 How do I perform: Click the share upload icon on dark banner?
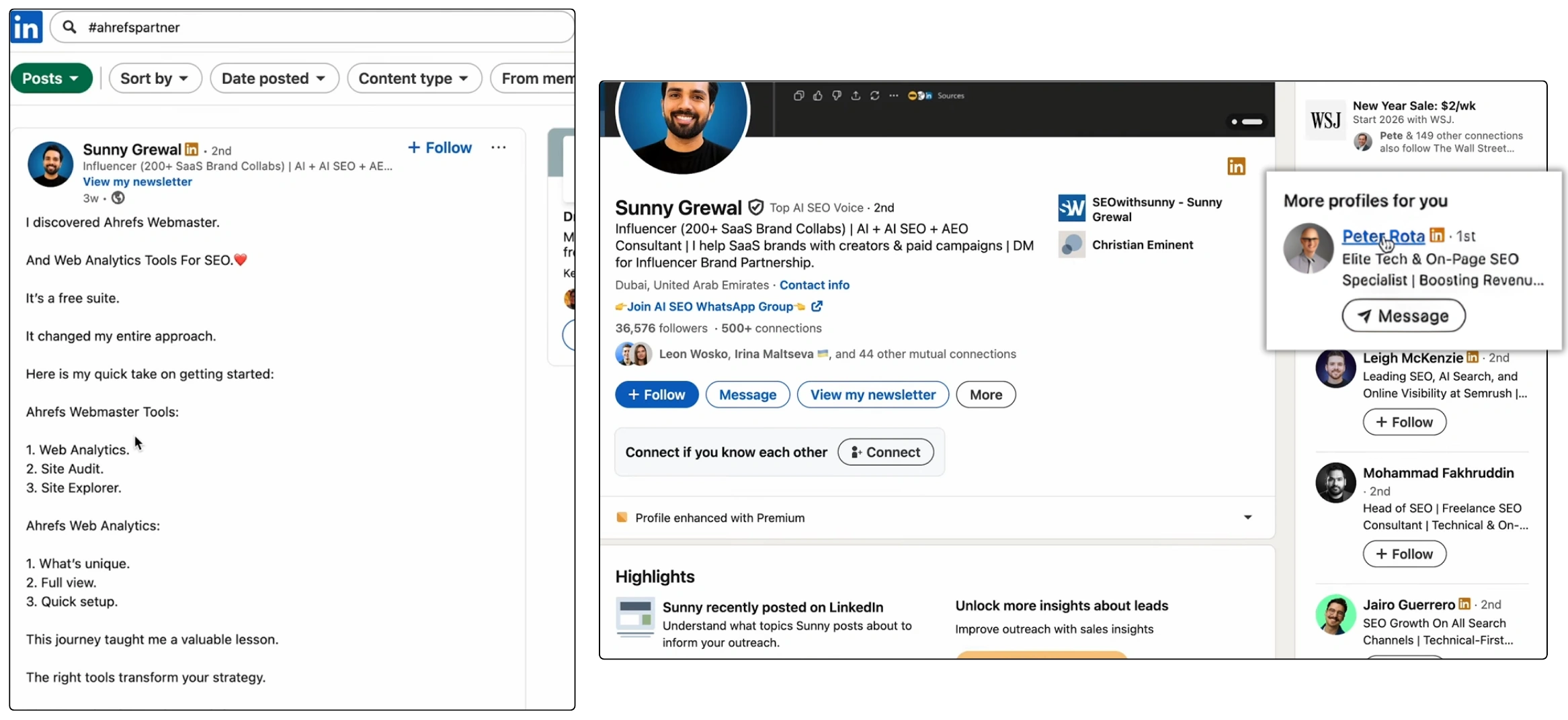point(856,95)
